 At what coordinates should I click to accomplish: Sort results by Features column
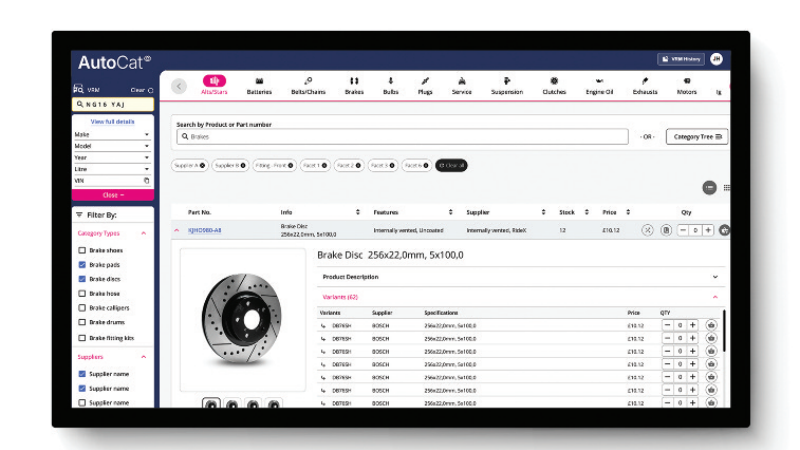(x=451, y=212)
